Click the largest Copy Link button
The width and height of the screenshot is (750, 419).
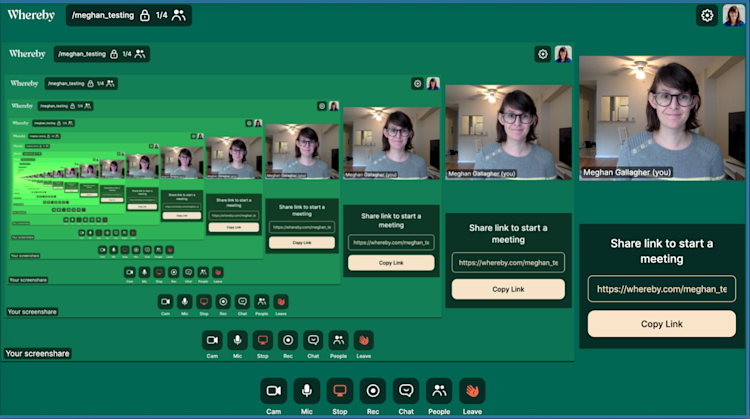coord(662,324)
